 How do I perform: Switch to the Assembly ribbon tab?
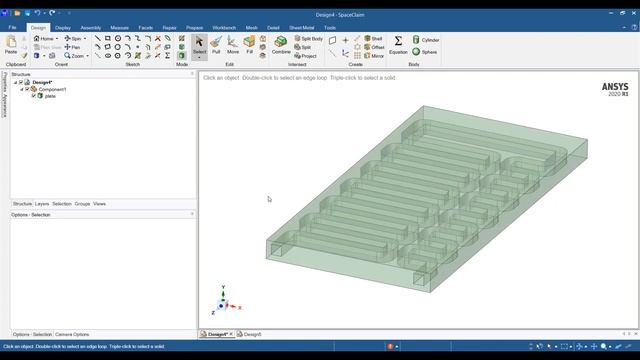point(91,28)
